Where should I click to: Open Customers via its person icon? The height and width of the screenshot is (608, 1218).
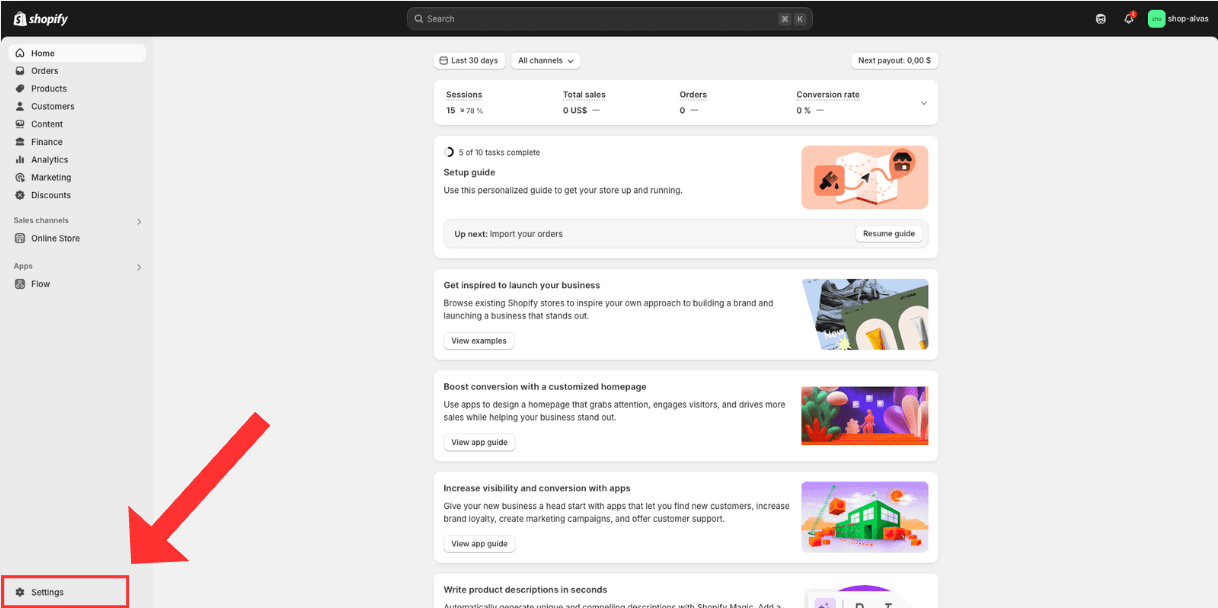20,106
